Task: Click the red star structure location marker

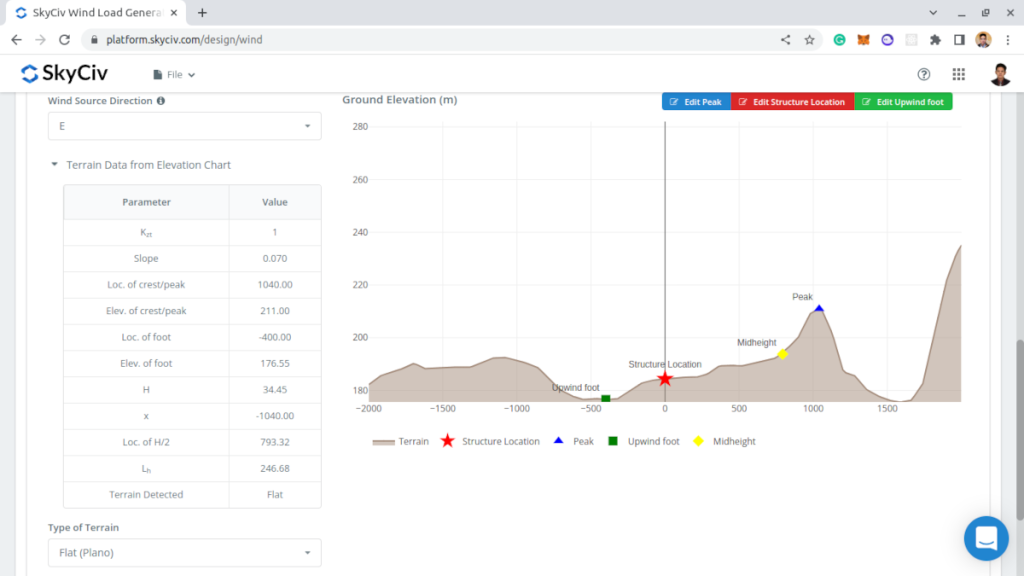Action: [665, 379]
